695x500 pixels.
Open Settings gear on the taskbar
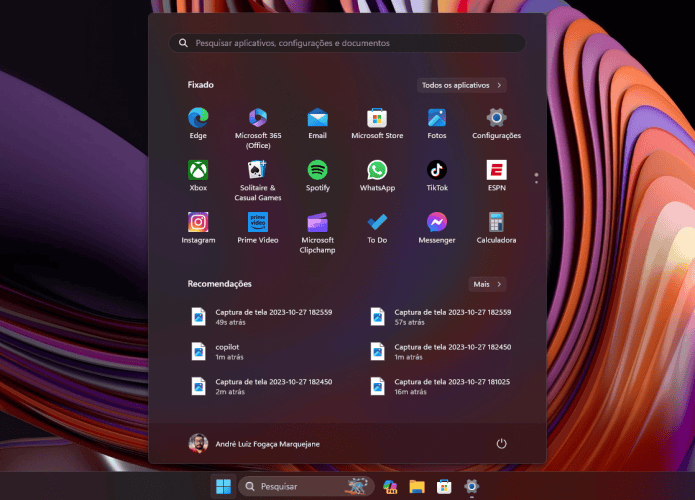click(x=472, y=486)
